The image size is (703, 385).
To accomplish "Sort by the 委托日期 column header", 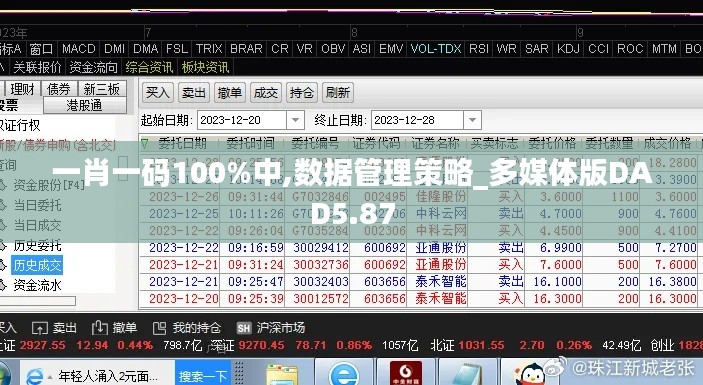I will click(182, 143).
